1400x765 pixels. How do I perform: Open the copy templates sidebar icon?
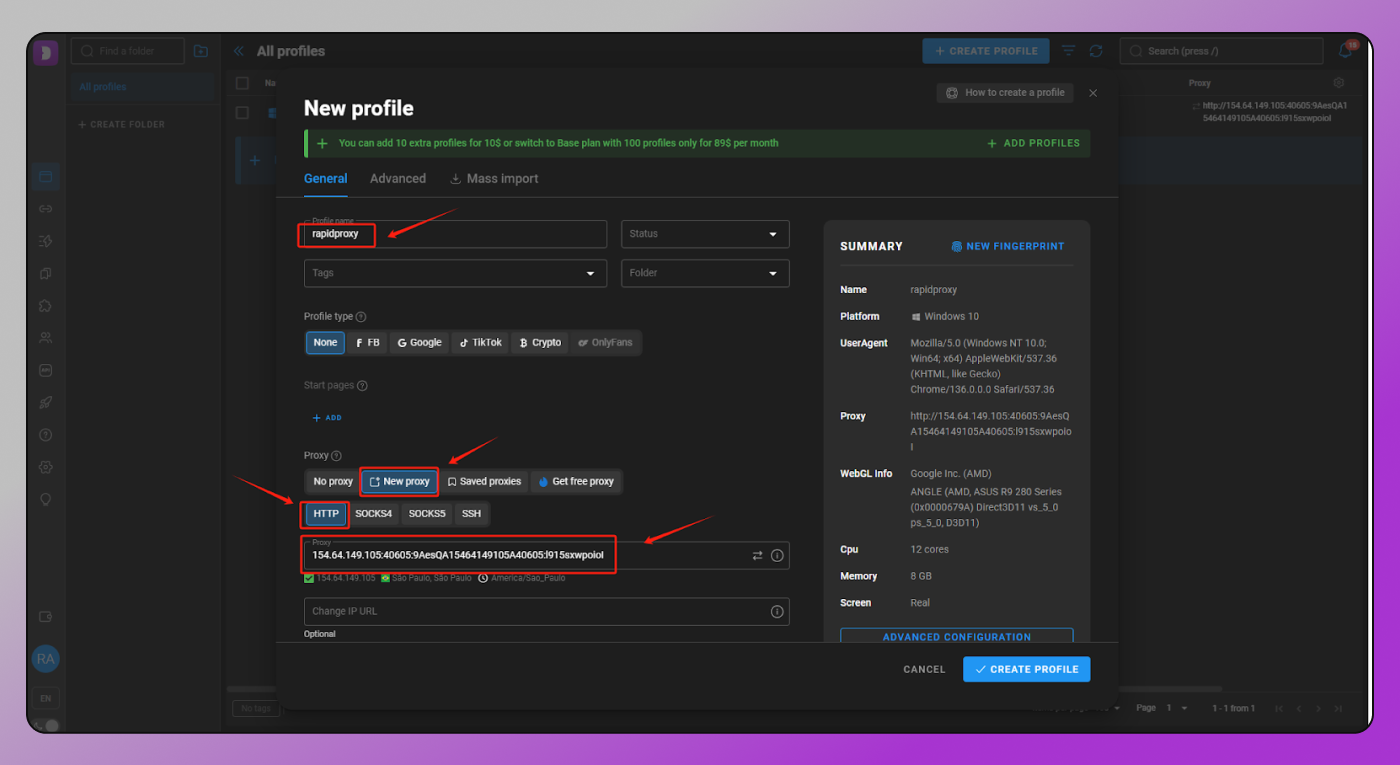(x=45, y=273)
